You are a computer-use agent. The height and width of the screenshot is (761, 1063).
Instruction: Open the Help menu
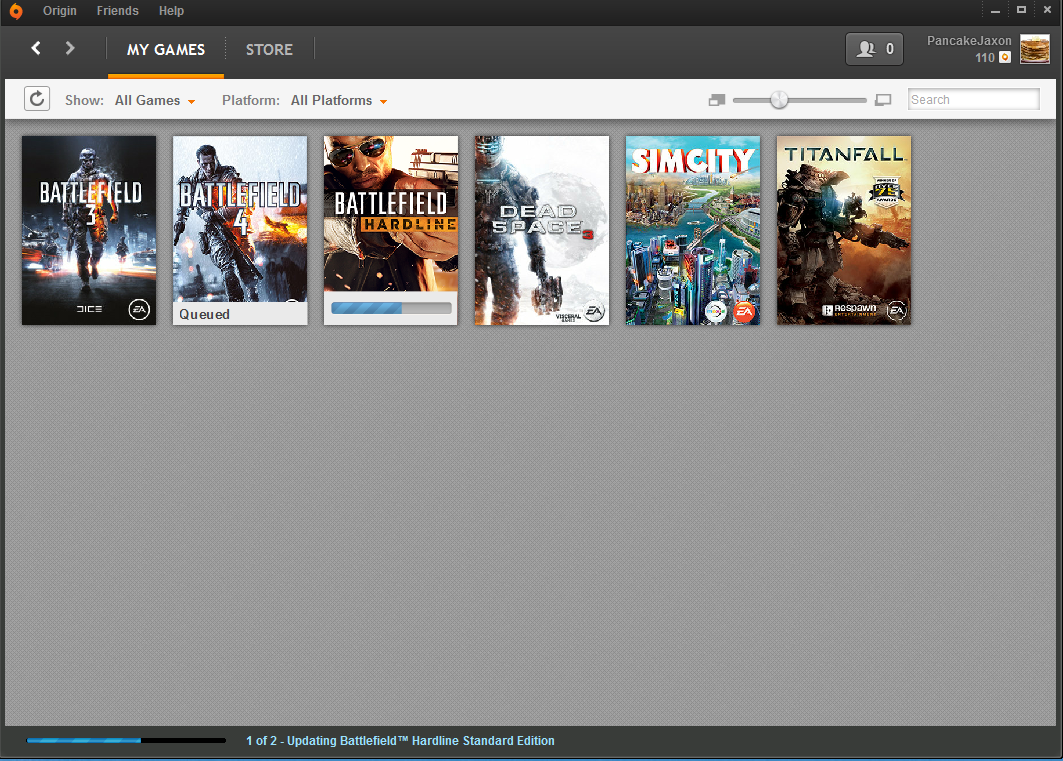tap(171, 11)
